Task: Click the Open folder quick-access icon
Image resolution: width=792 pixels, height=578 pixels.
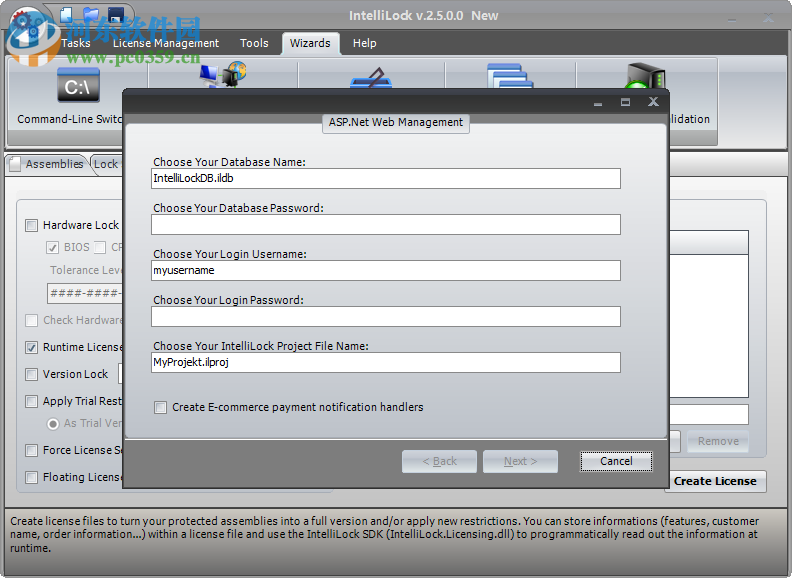Action: tap(91, 14)
